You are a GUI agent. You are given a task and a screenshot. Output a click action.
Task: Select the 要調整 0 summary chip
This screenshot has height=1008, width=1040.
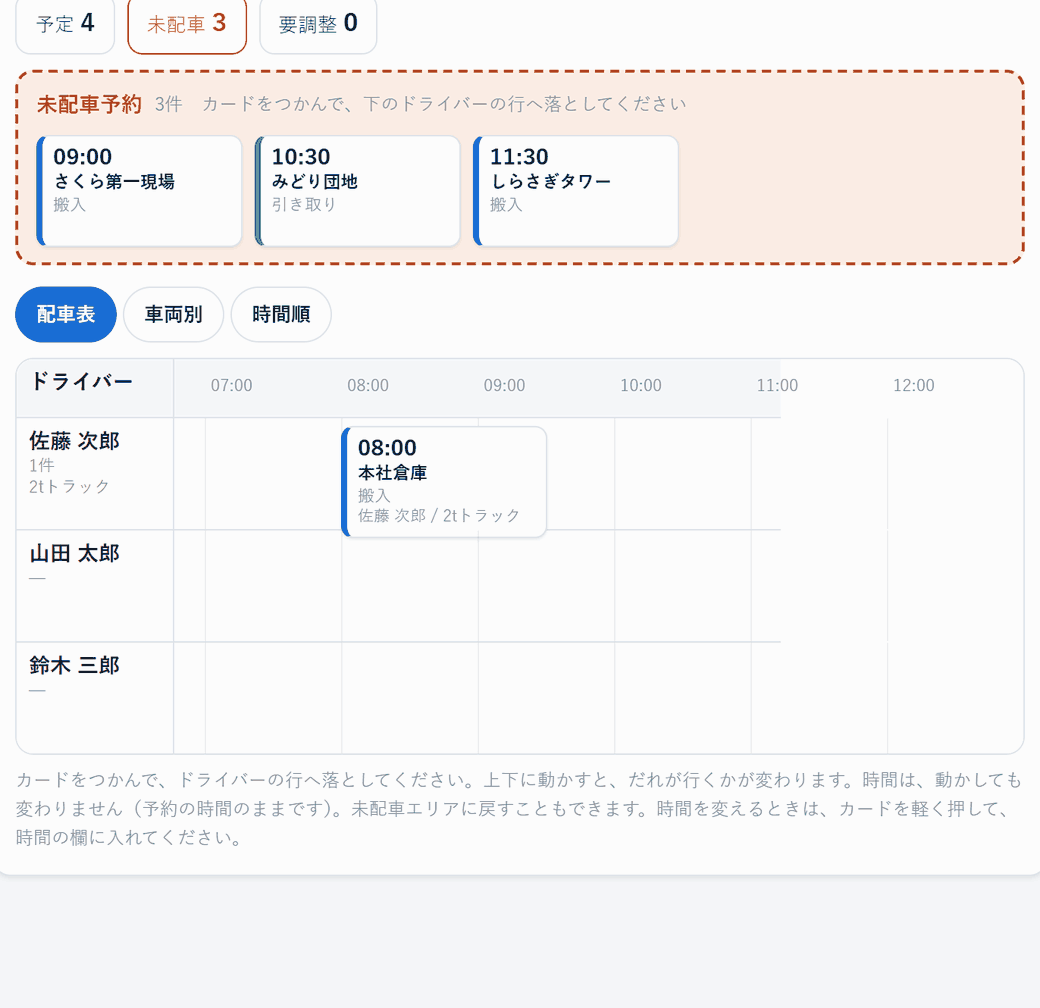[318, 25]
